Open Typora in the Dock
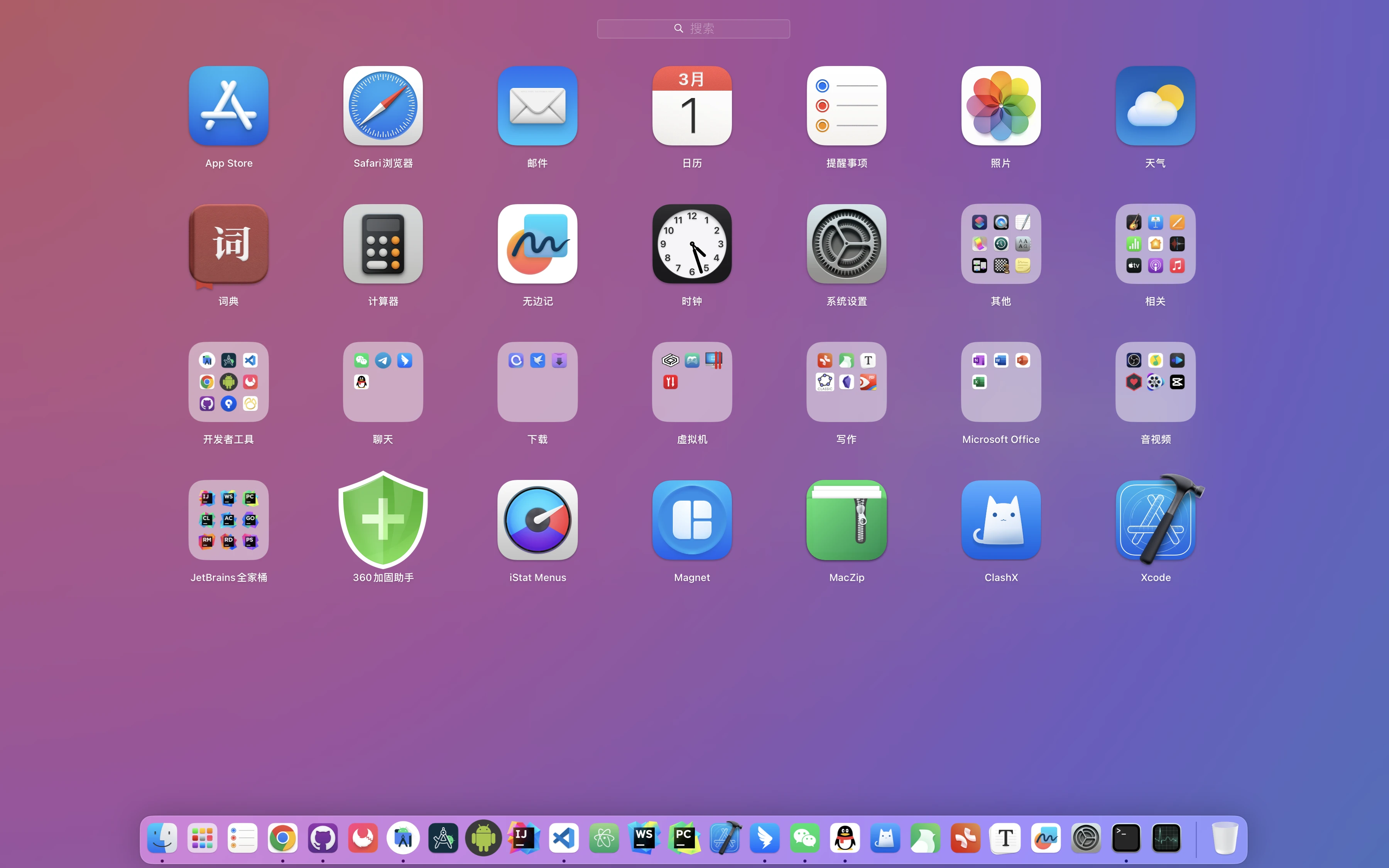Screen dimensions: 1389x868 tap(1005, 838)
